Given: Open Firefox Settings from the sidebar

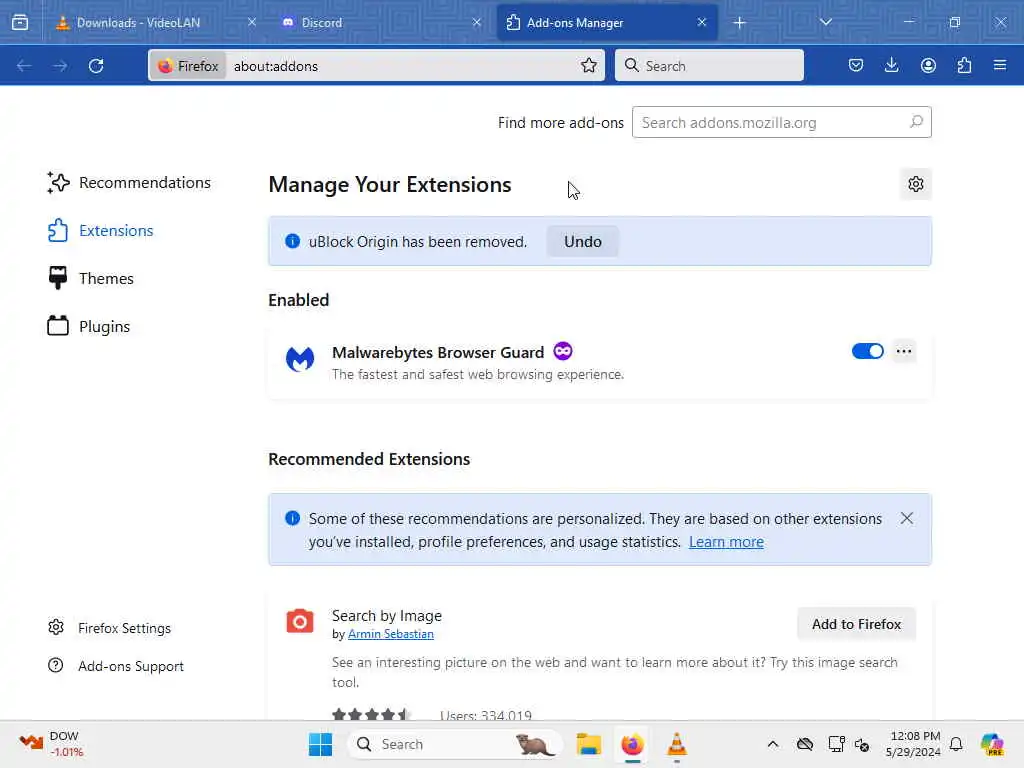Looking at the screenshot, I should [x=109, y=628].
